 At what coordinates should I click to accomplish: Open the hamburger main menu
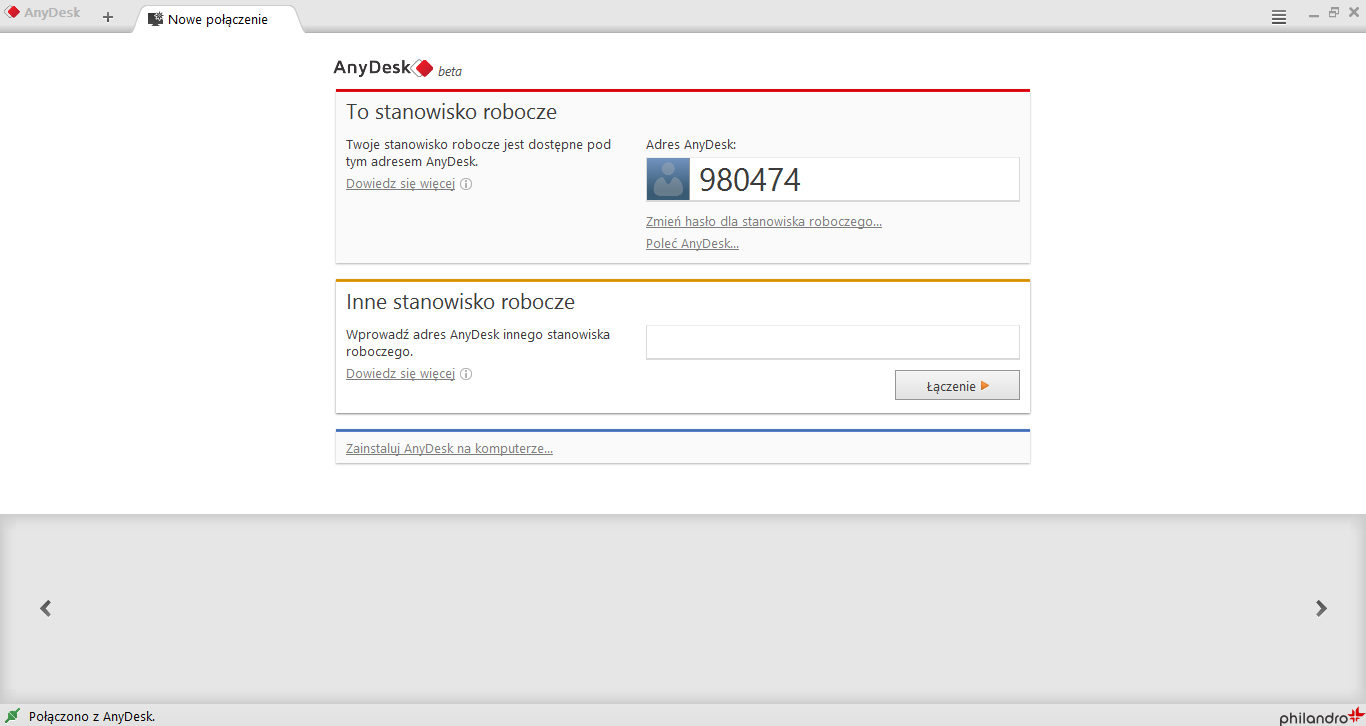1279,17
